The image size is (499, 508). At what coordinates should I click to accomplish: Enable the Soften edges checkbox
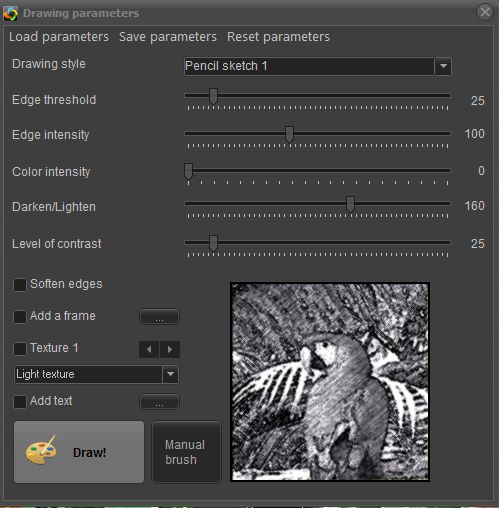tap(20, 285)
